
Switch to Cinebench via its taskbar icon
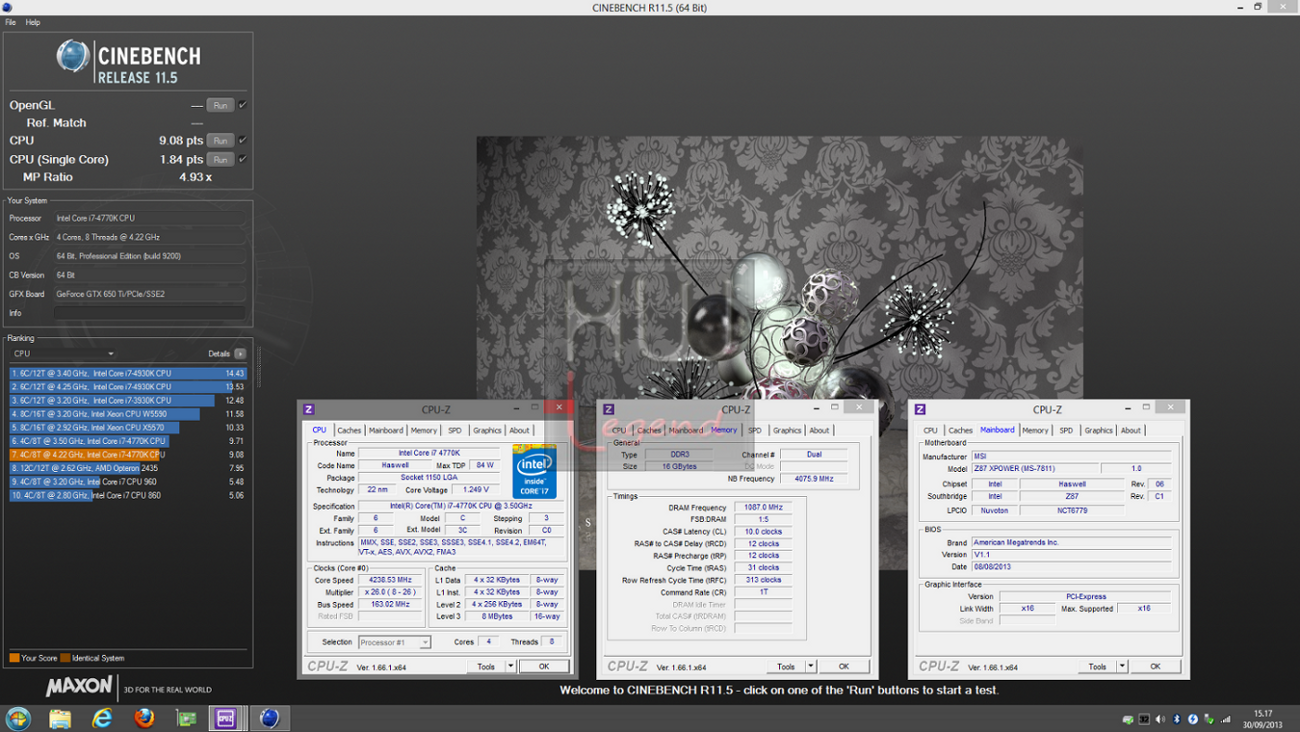click(x=269, y=718)
